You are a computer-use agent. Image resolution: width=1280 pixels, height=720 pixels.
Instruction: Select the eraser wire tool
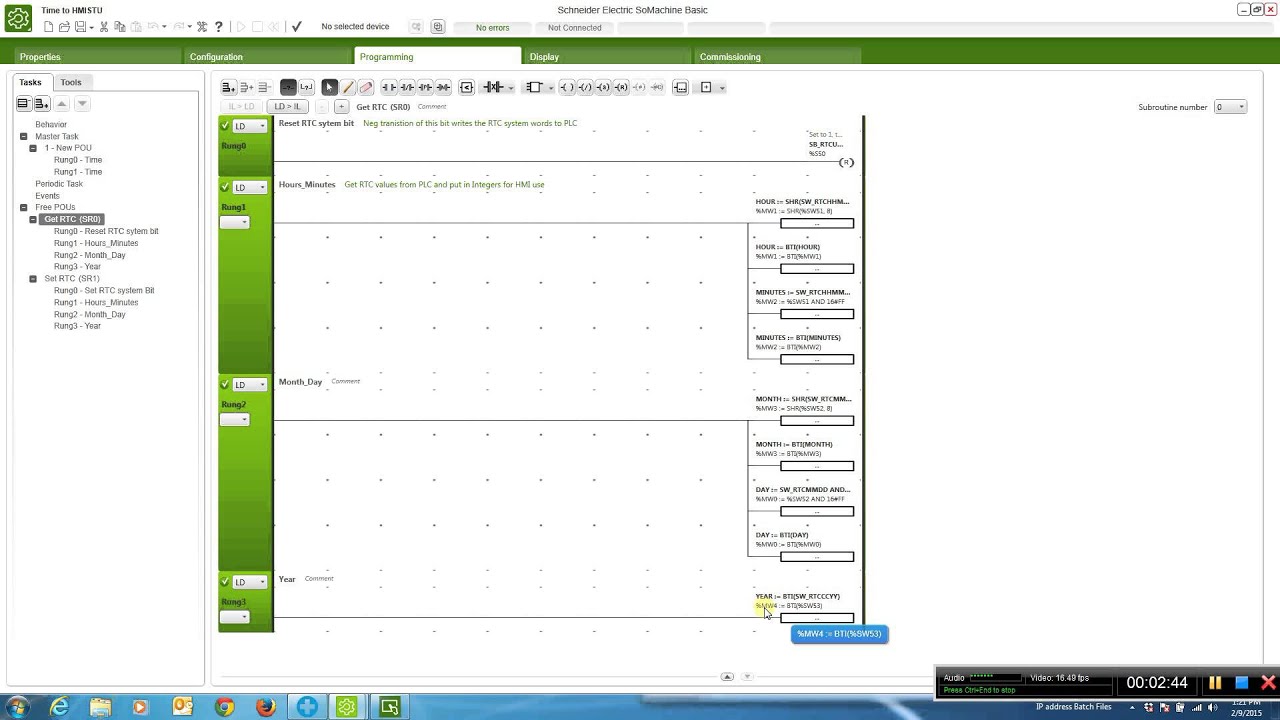(x=365, y=87)
